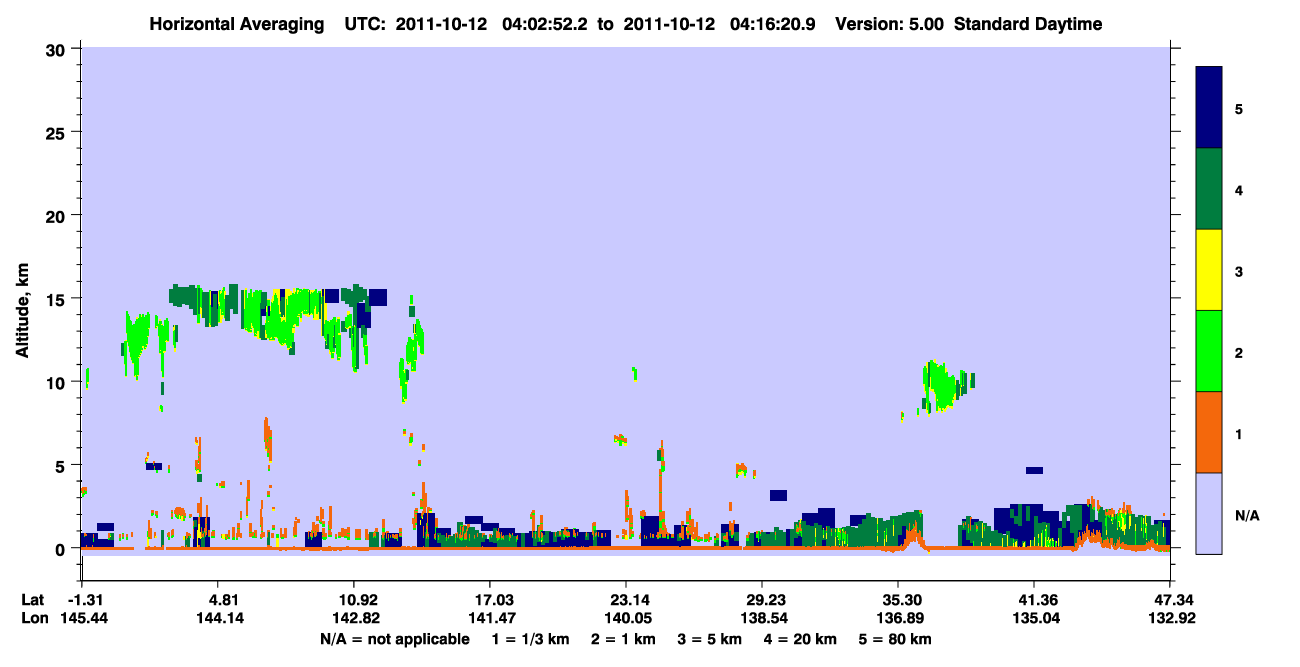This screenshot has height=667, width=1300.
Task: Click longitude value 135.04
Action: (x=1034, y=619)
